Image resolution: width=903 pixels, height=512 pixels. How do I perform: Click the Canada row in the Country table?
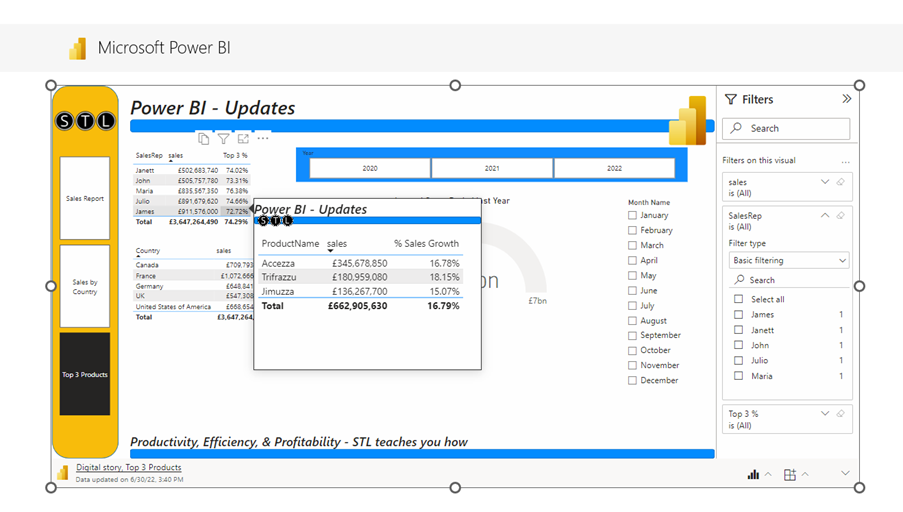194,265
